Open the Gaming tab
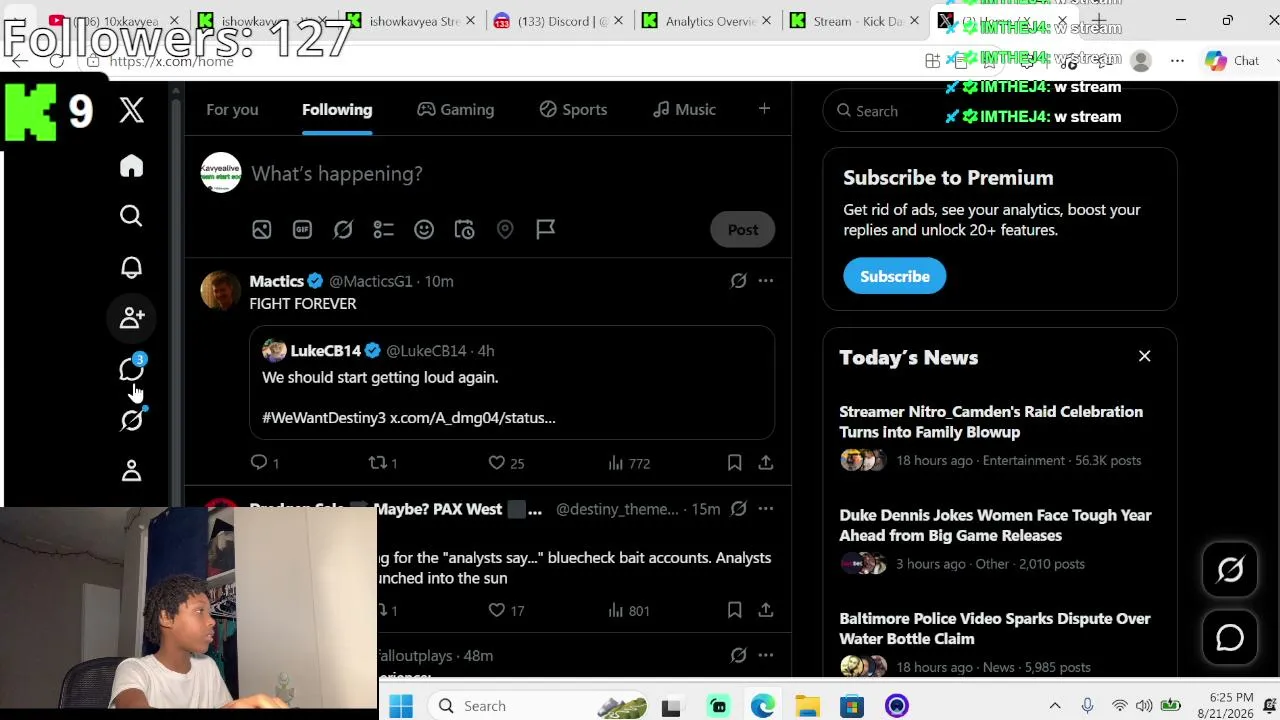The image size is (1280, 720). click(456, 110)
